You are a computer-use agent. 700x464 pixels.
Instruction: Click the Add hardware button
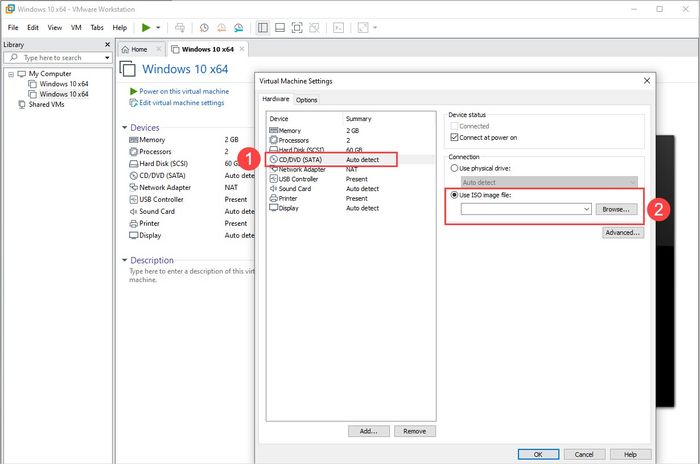click(x=369, y=431)
